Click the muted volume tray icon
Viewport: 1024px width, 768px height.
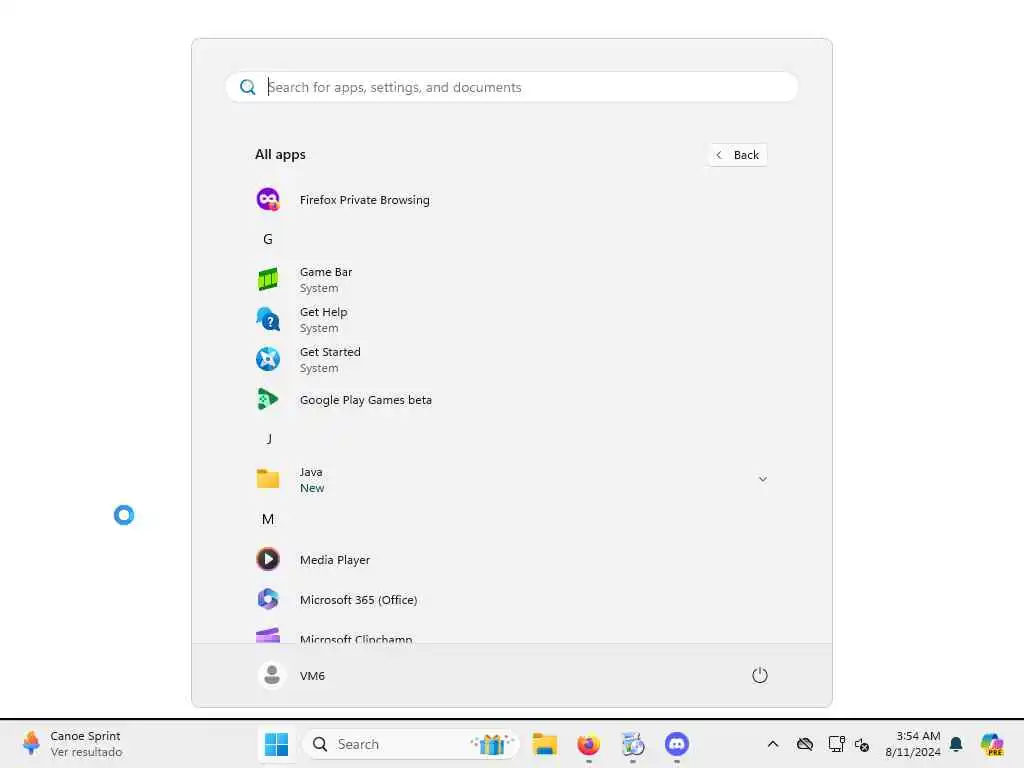861,744
